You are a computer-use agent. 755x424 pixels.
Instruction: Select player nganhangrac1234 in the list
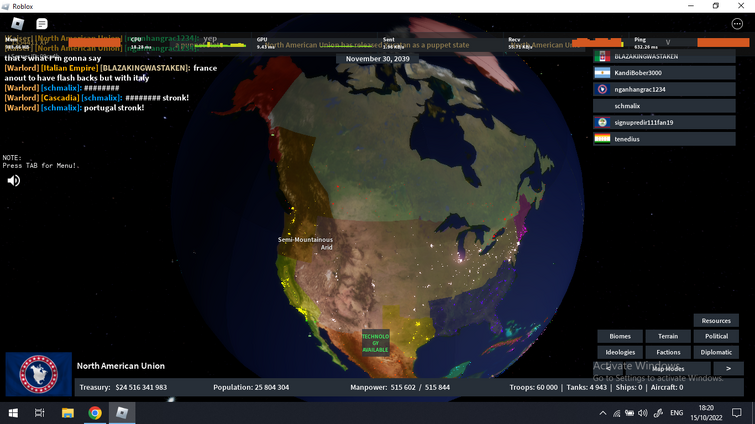664,89
